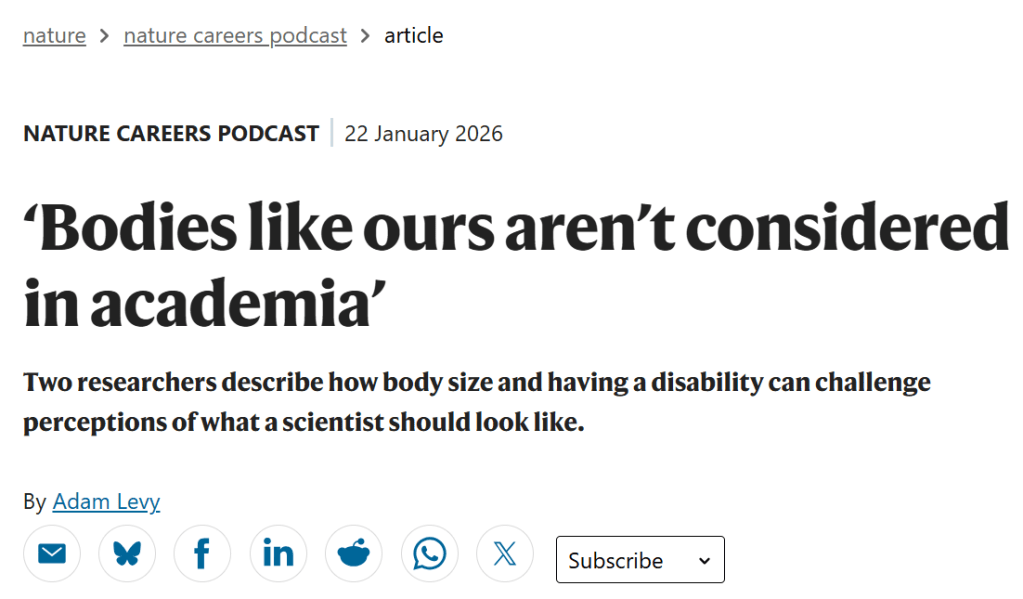This screenshot has height=599, width=1023.
Task: Share the article on X
Action: click(505, 554)
